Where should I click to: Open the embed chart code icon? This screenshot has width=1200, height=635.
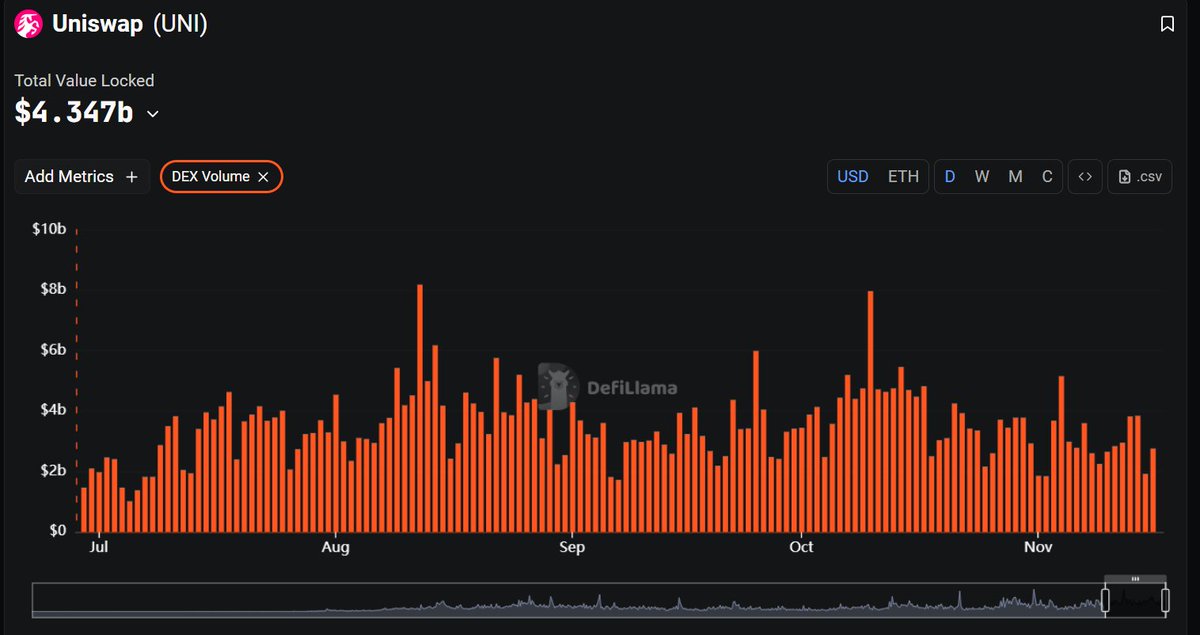pos(1085,177)
